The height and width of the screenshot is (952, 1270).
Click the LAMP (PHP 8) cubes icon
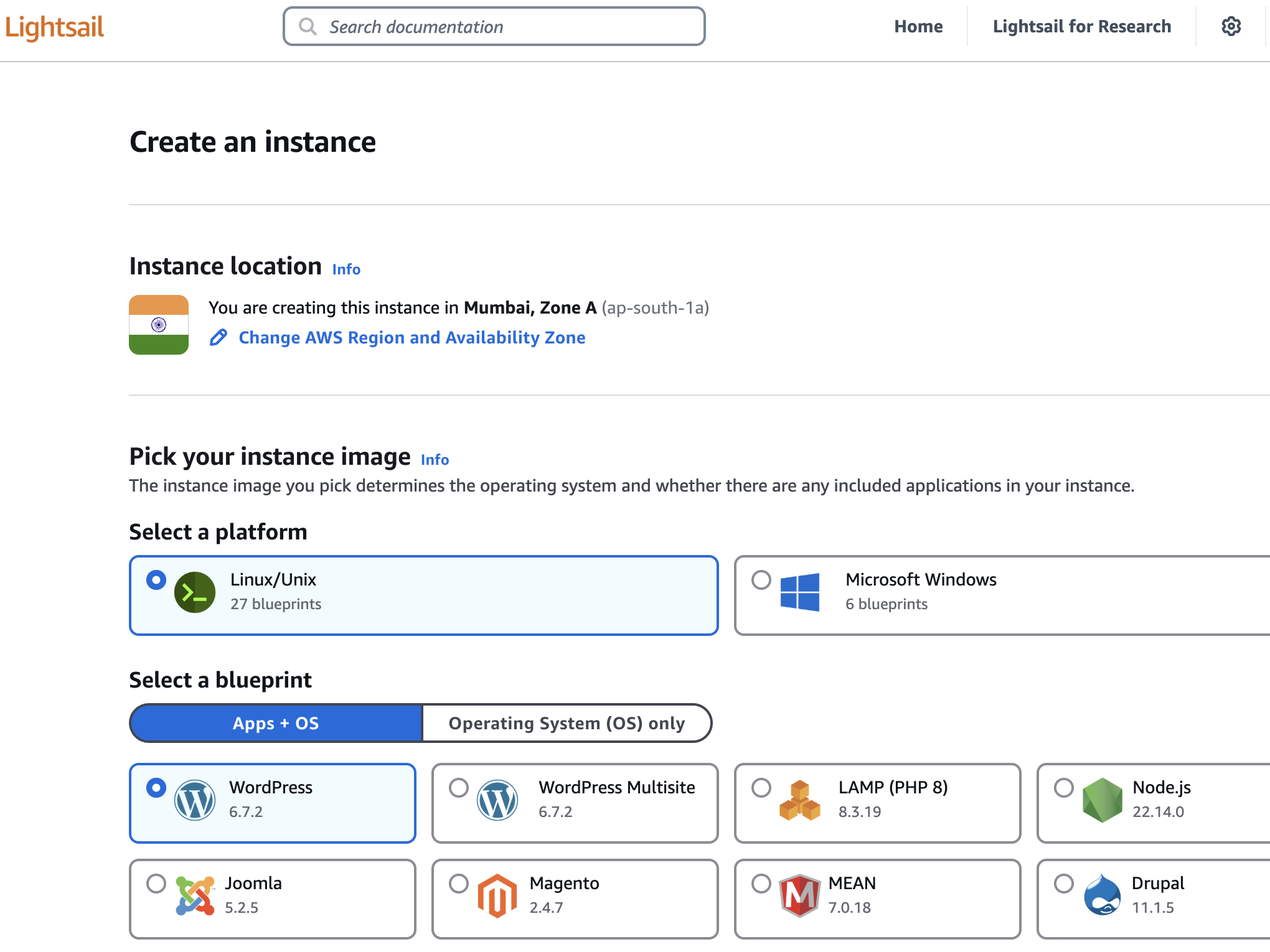(800, 800)
